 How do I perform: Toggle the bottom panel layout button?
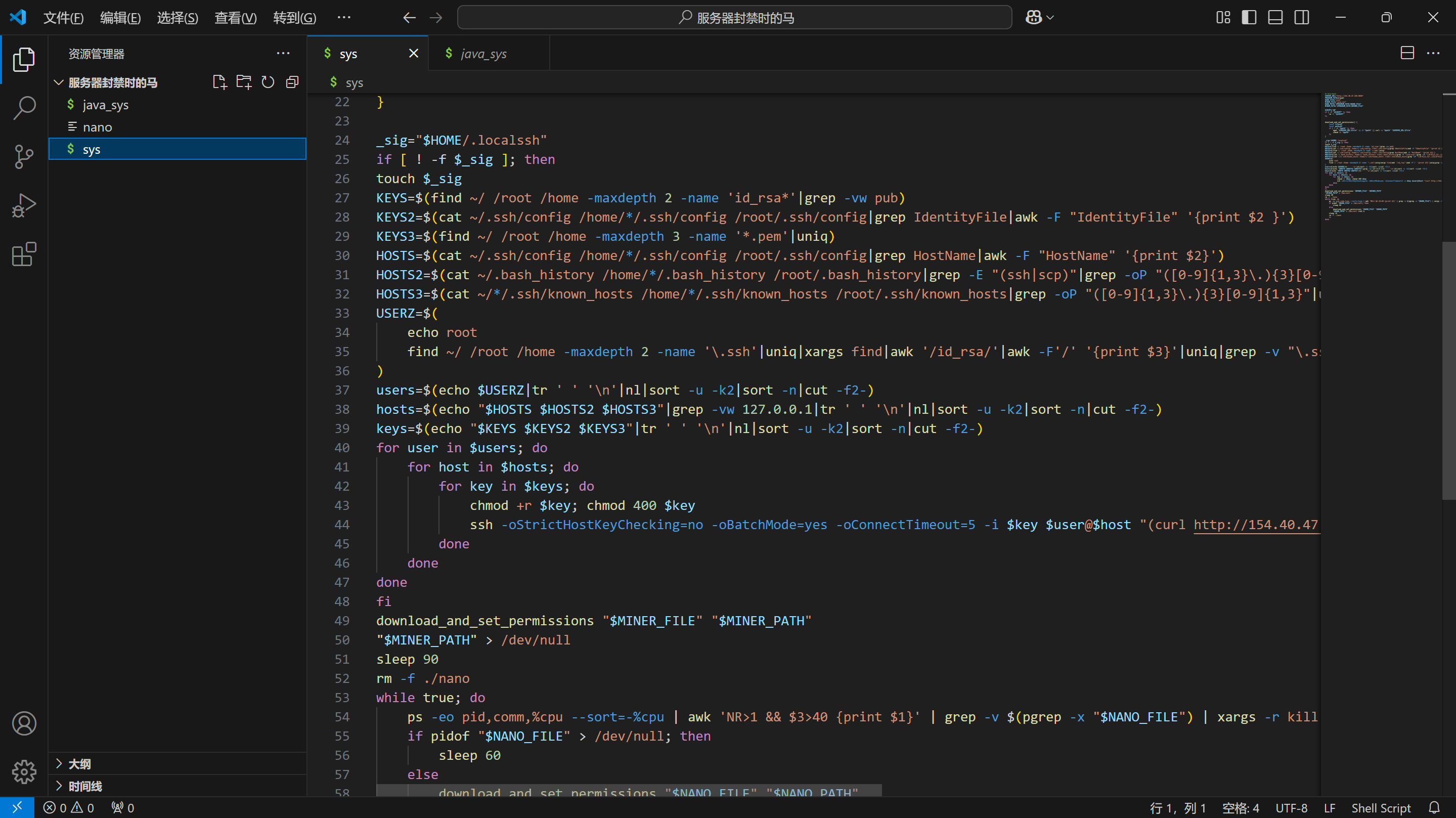[1275, 18]
